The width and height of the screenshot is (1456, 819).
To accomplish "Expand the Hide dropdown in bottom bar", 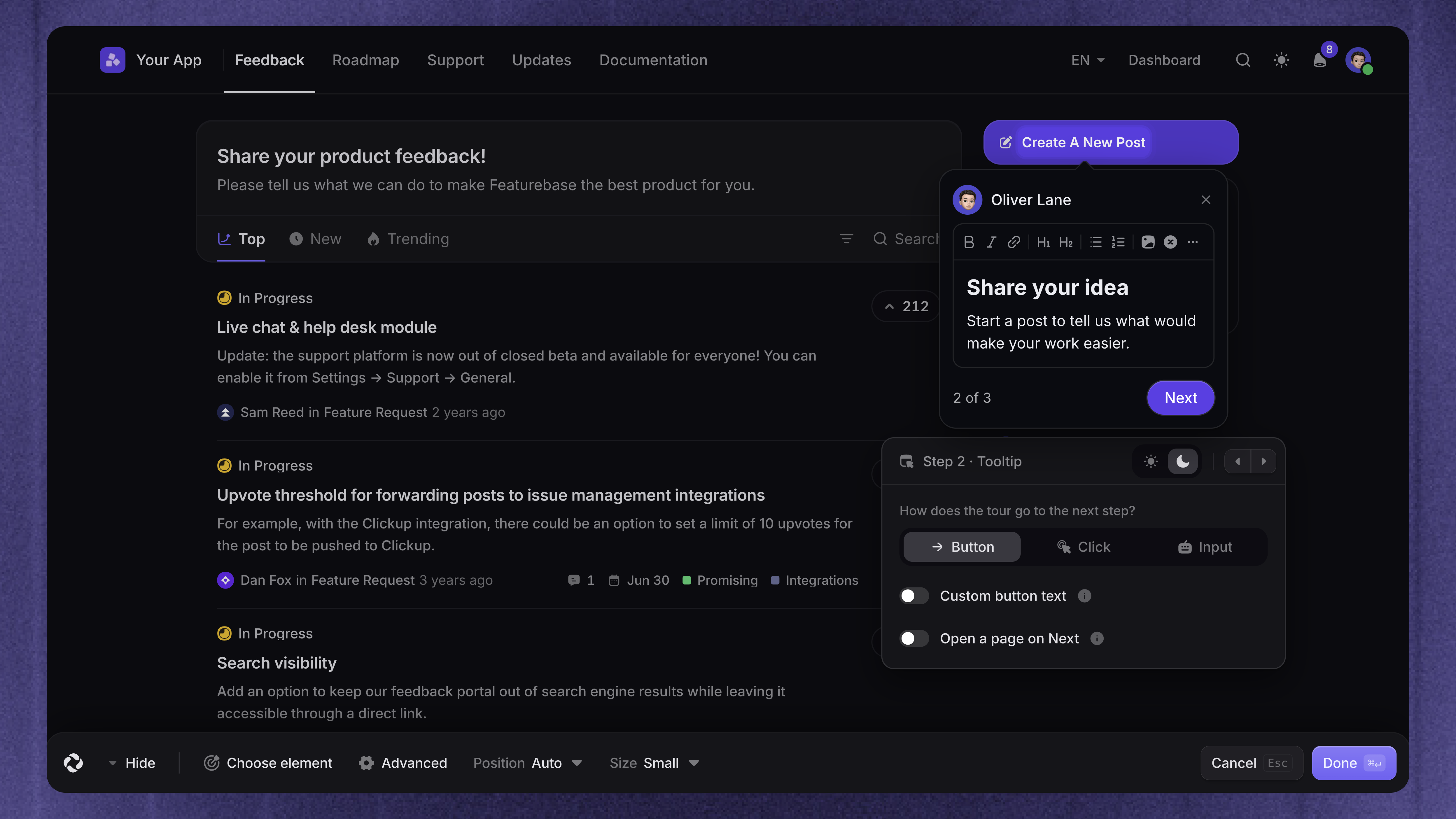I will [131, 763].
